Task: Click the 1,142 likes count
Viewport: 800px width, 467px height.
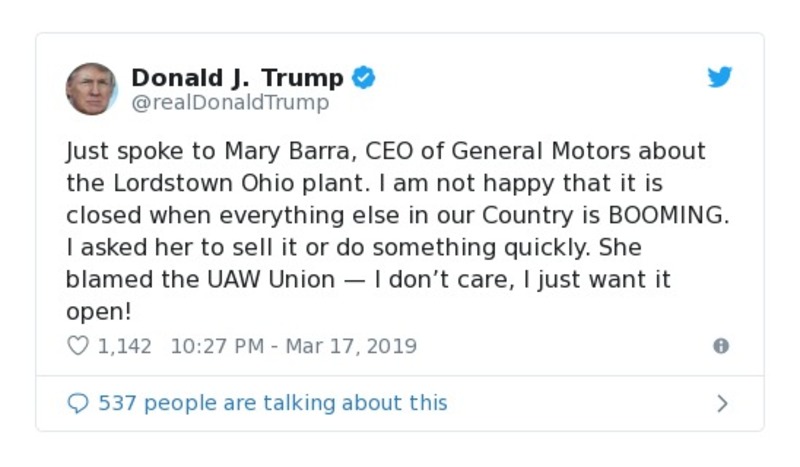Action: (x=124, y=346)
